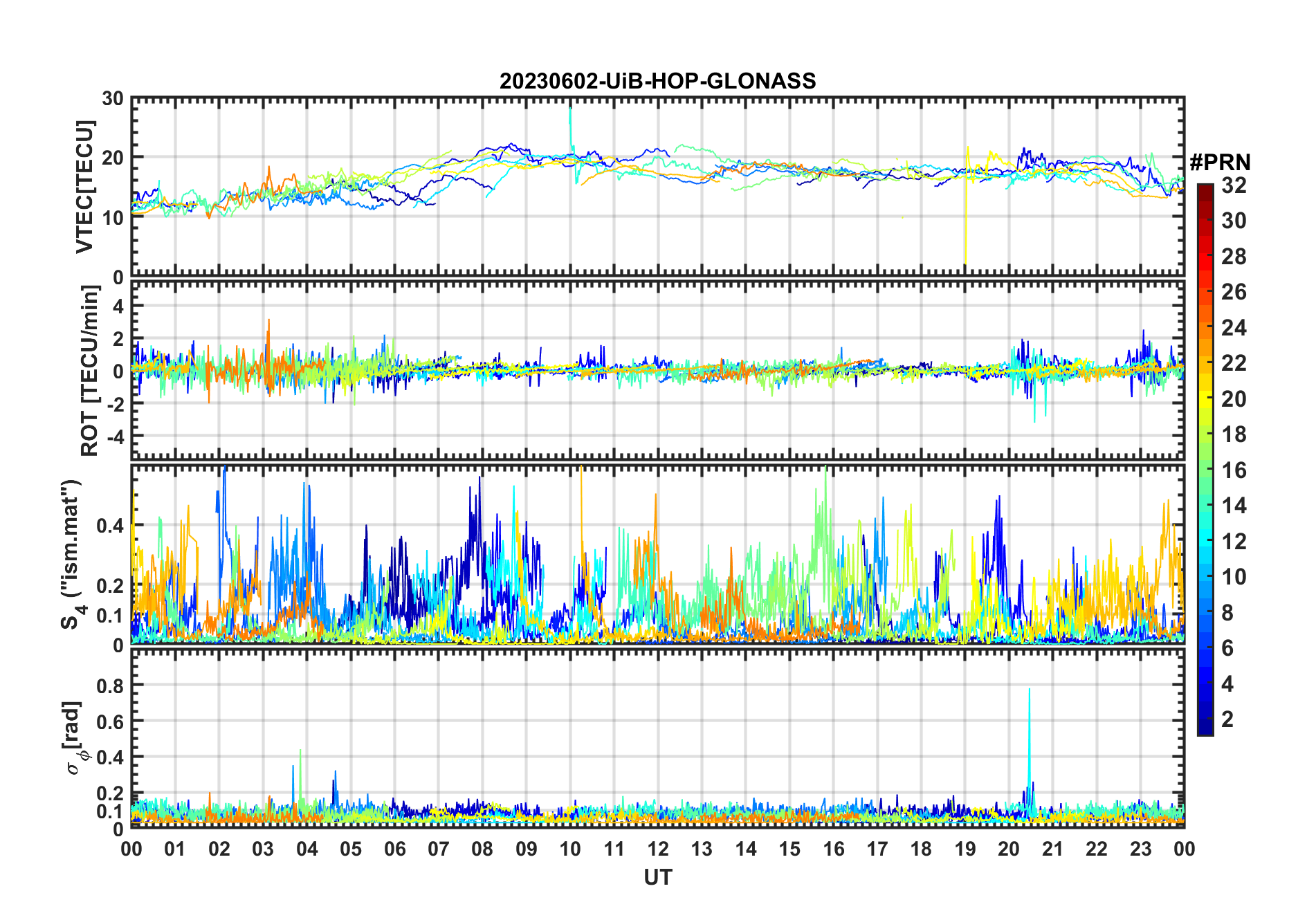Screen dimensions: 1316x920
Task: Click the plot title 20230602-UiB-HOP-GLONASS
Action: 657,81
